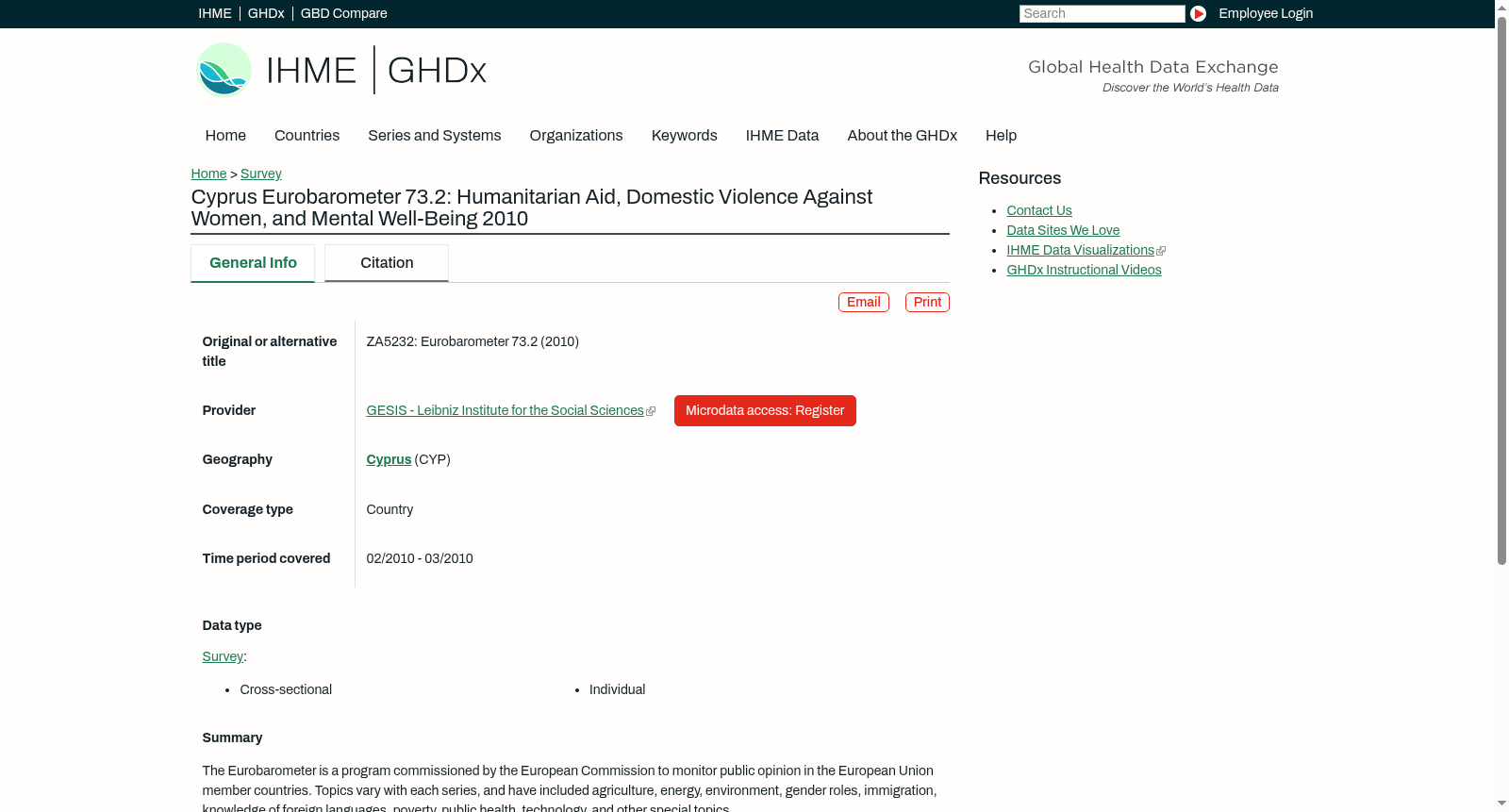Click the page's vertical scrollbar thumb
This screenshot has height=812, width=1509.
(x=1501, y=290)
